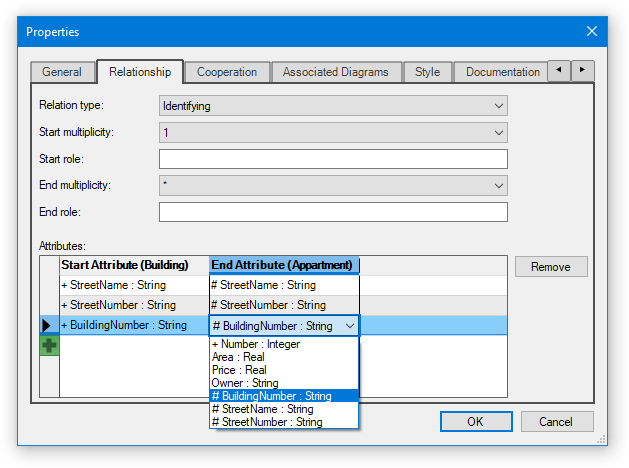Click the green plus add-row icon

49,345
